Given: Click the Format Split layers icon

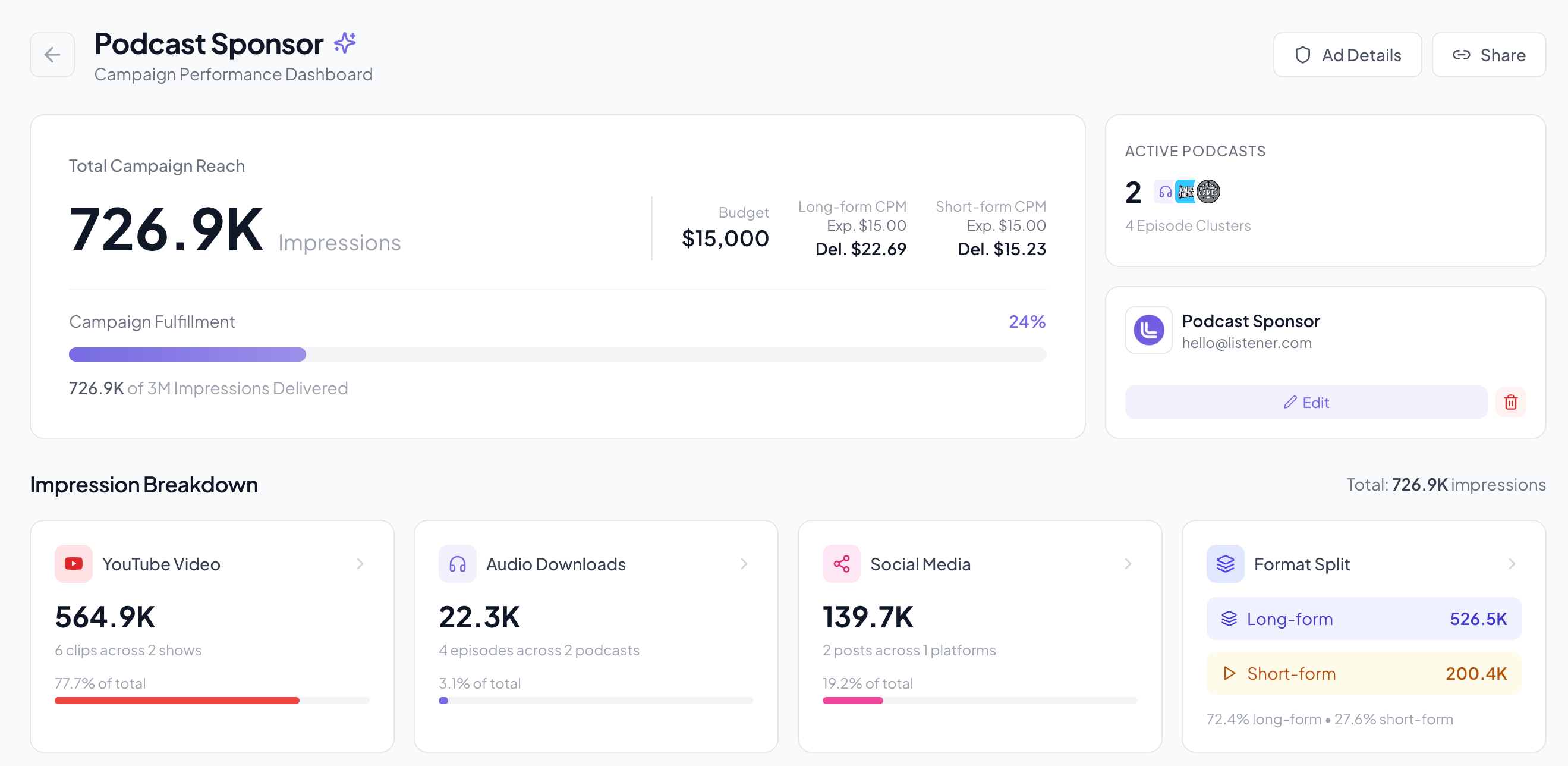Looking at the screenshot, I should click(1225, 563).
